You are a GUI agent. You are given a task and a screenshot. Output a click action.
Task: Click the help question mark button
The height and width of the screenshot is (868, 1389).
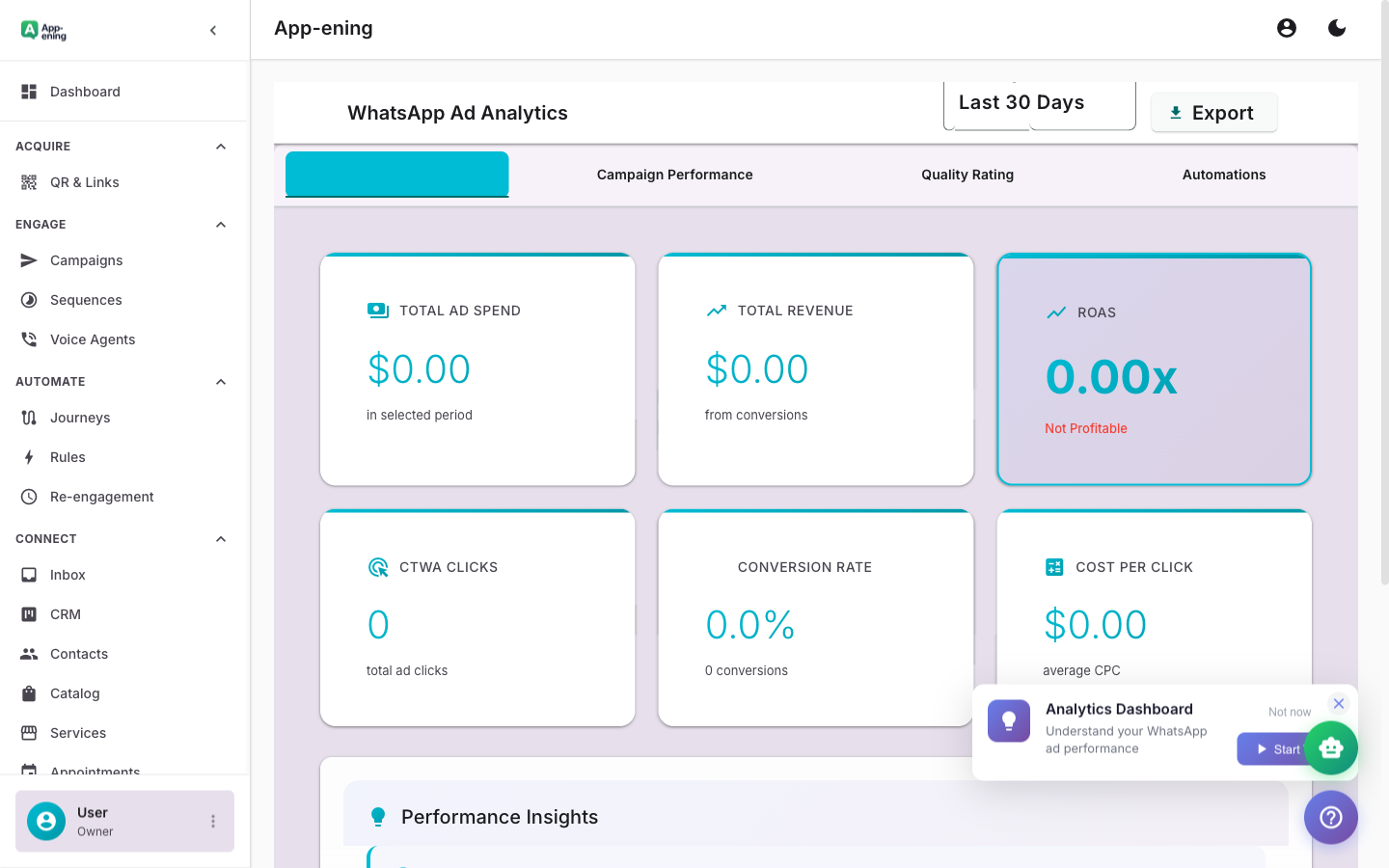1330,817
